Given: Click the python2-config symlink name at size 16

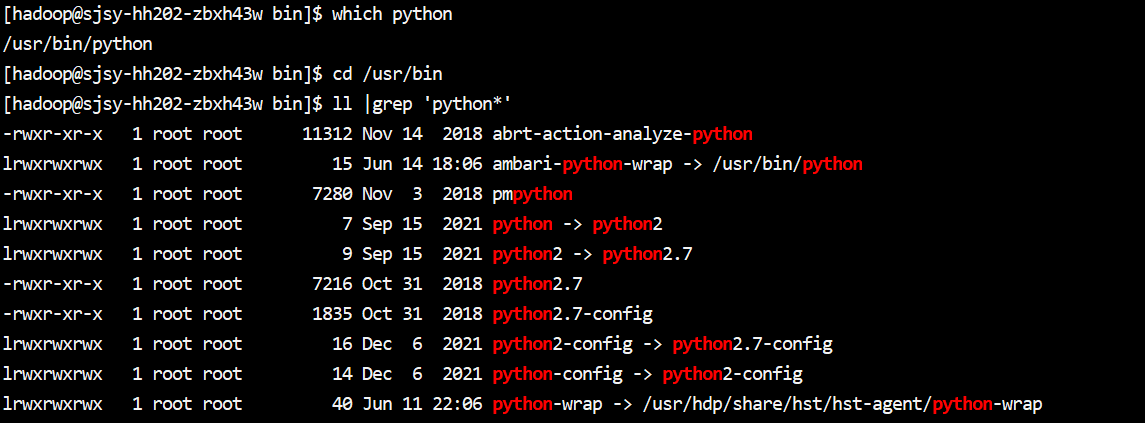Looking at the screenshot, I should tap(562, 344).
